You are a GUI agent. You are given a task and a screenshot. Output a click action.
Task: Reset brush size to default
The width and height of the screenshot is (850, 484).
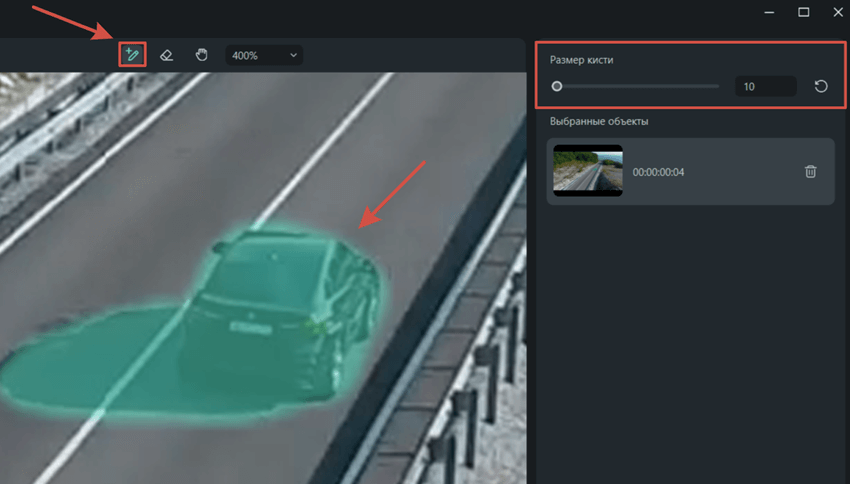821,87
